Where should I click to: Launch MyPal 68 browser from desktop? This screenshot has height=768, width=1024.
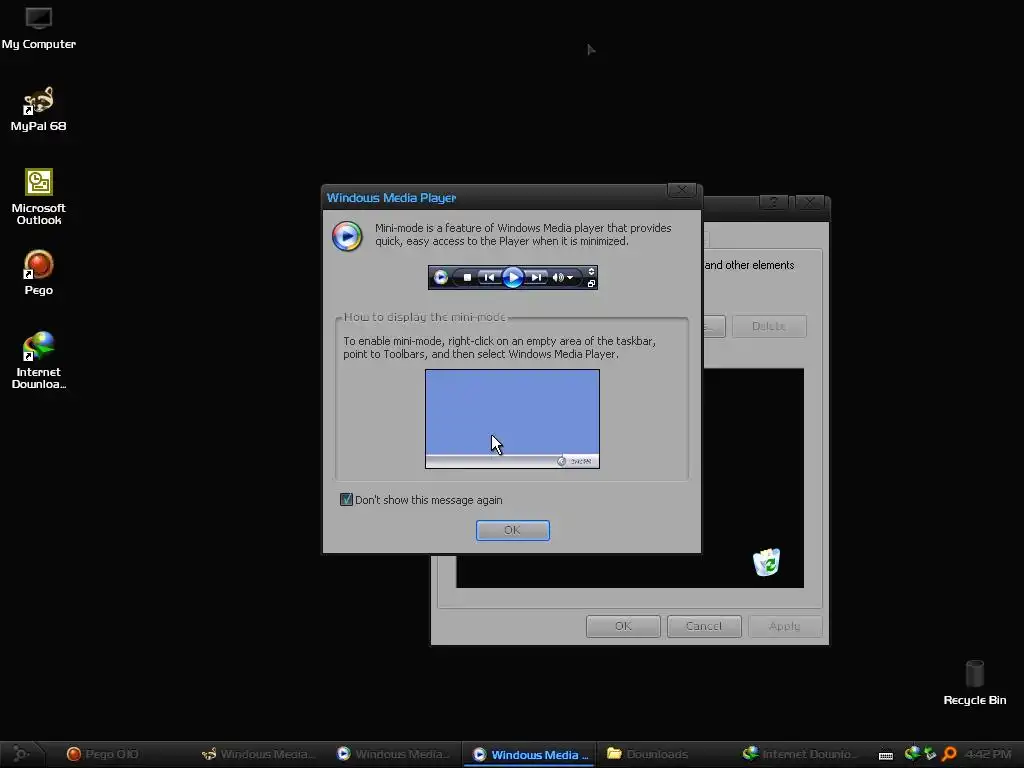[x=39, y=110]
